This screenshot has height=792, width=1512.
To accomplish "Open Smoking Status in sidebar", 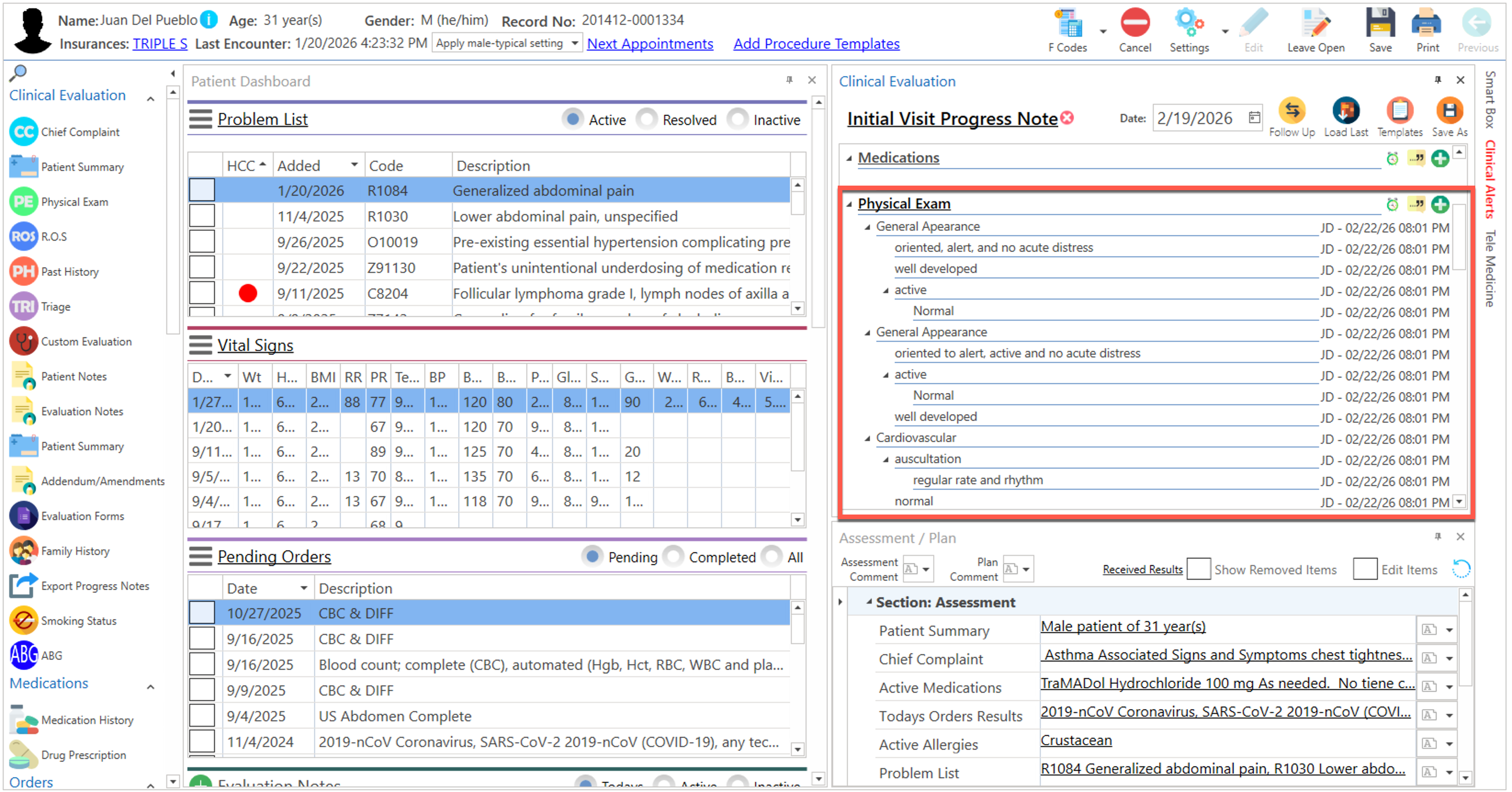I will pyautogui.click(x=78, y=621).
